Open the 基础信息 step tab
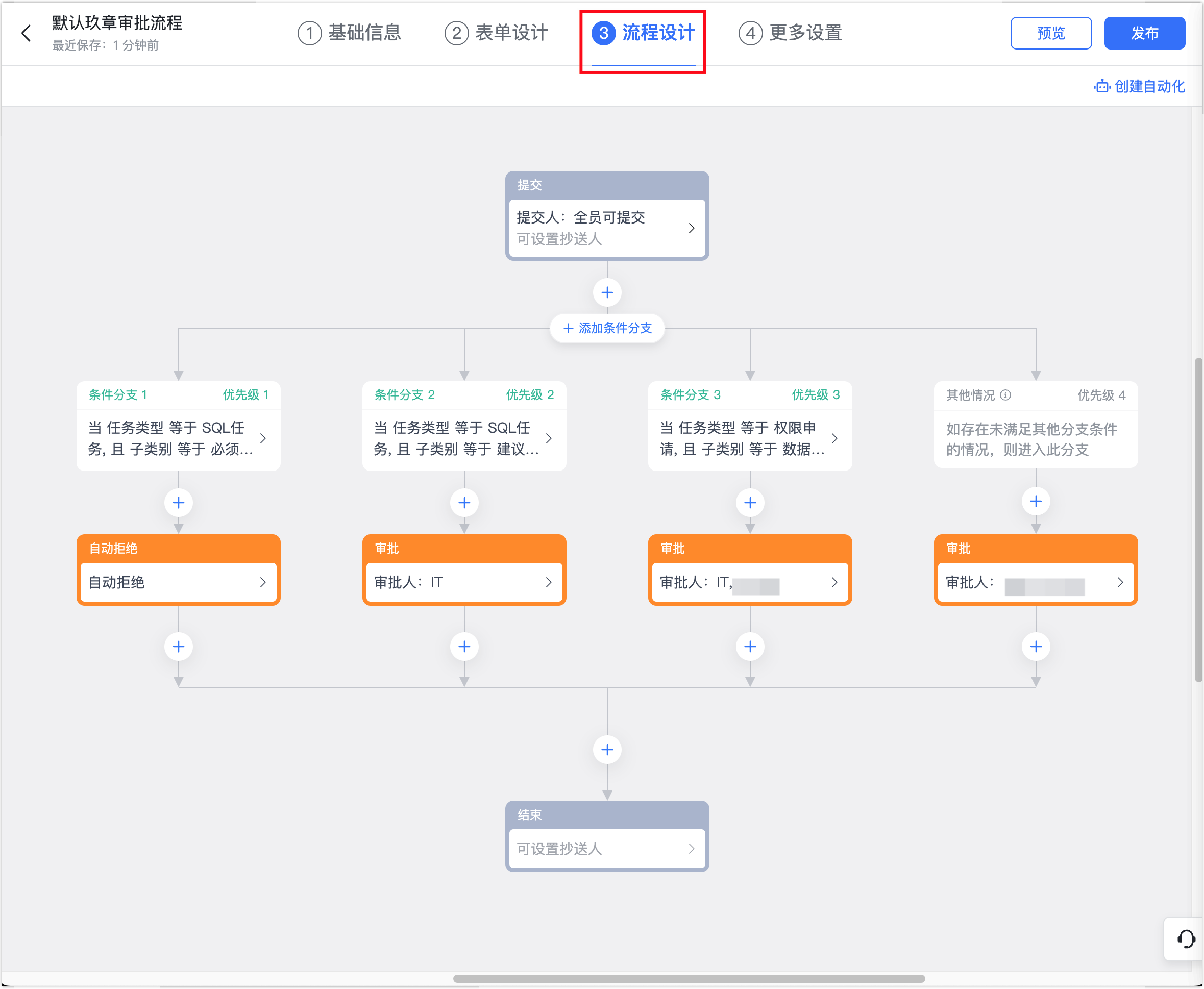Viewport: 1204px width, 989px height. tap(349, 33)
